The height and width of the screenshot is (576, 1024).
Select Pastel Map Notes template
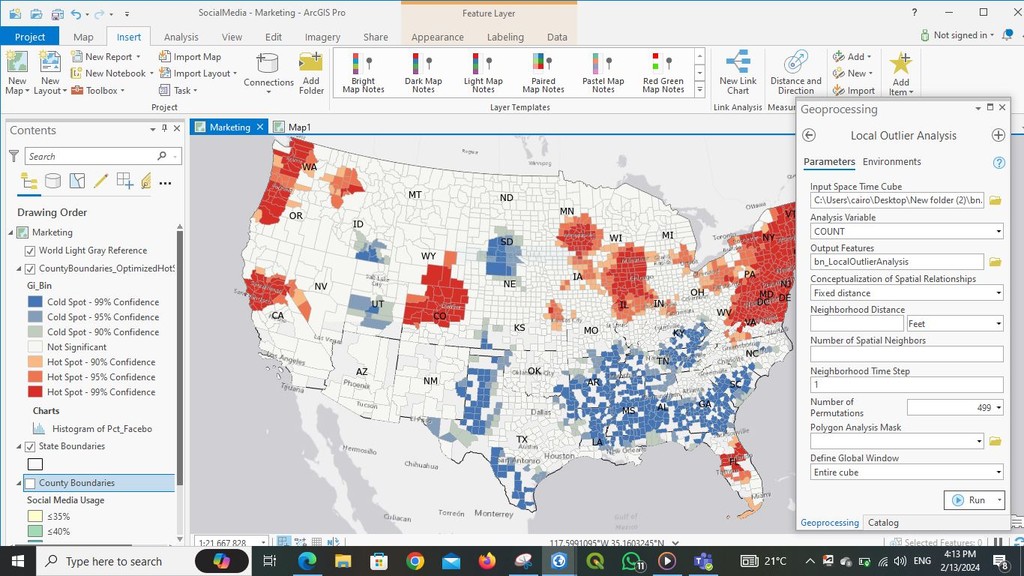coord(603,72)
